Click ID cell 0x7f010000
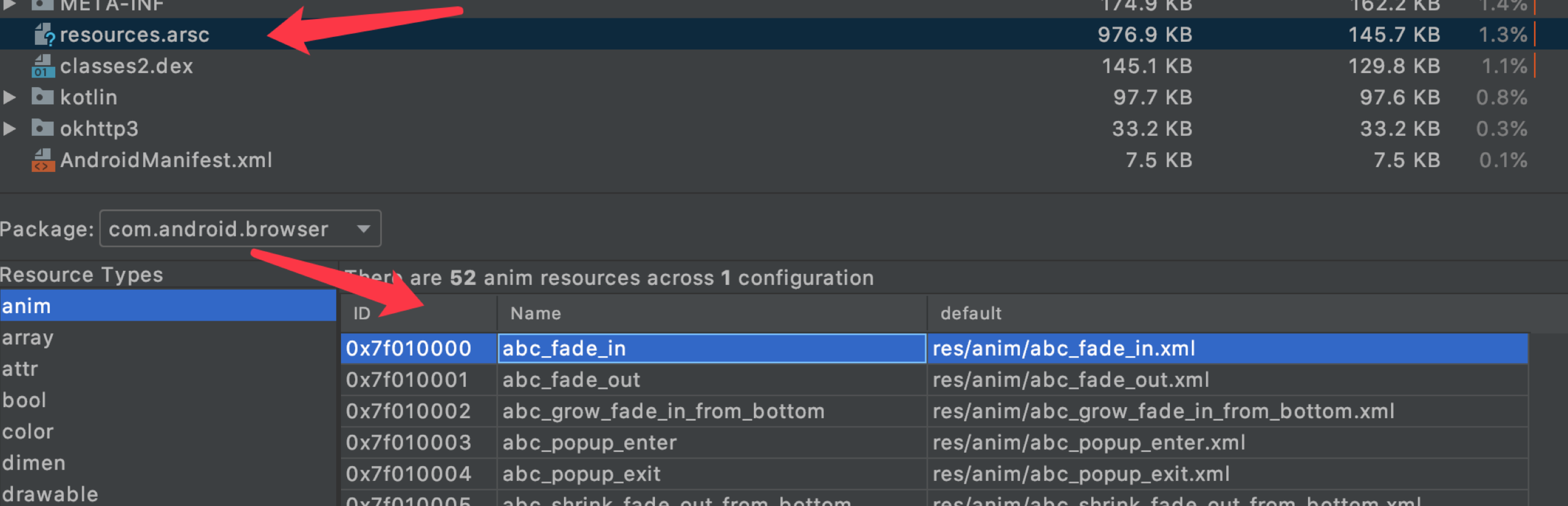Screen dimensions: 1568x506 pyautogui.click(x=418, y=348)
